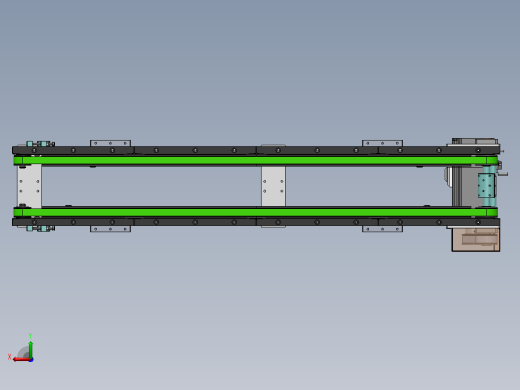Click the green Y axis arrow of the triad
Viewport: 520px width, 390px height.
(x=31, y=349)
